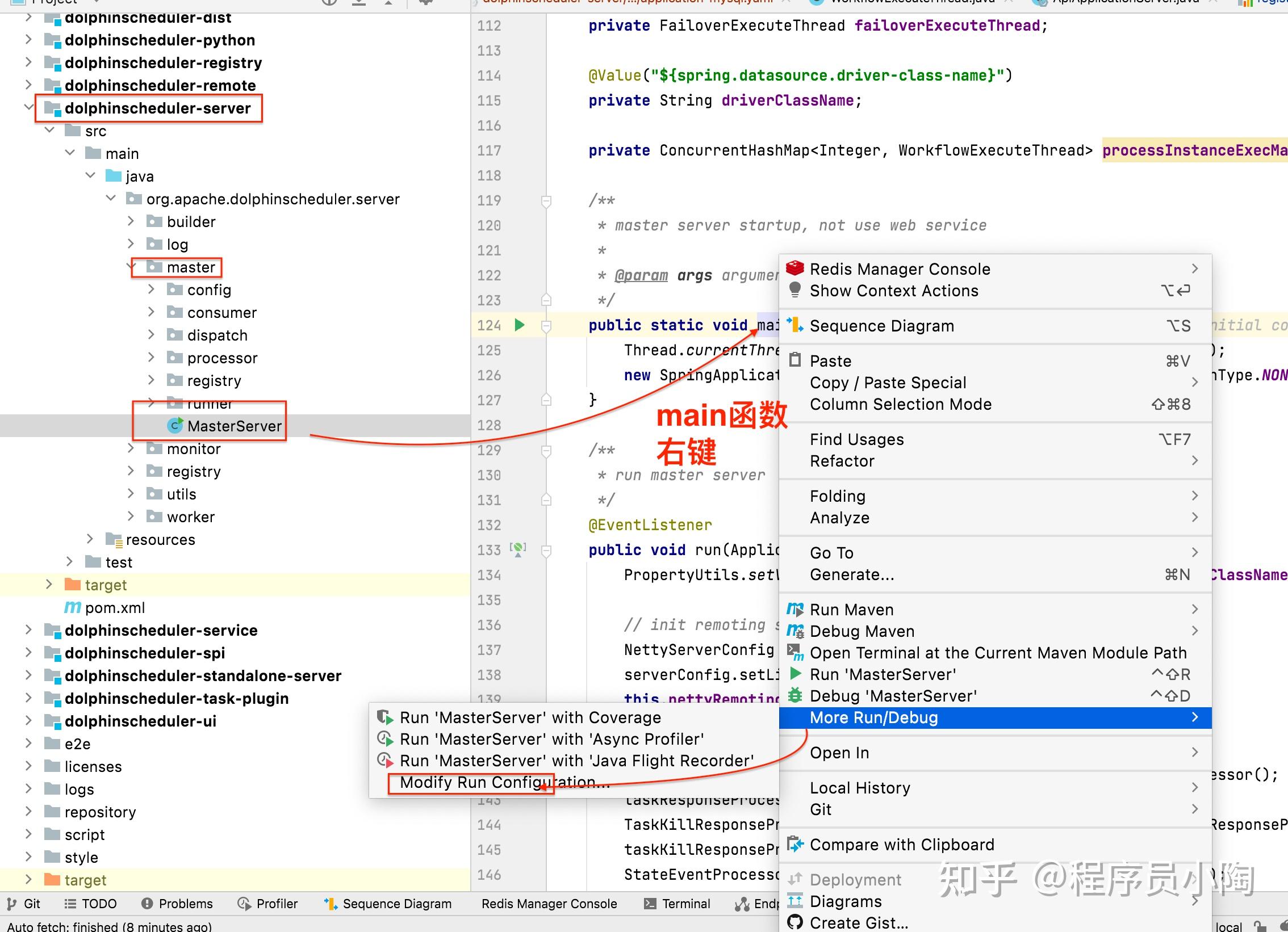1288x932 pixels.
Task: Click the MasterServer class icon in the tree
Action: click(x=175, y=425)
